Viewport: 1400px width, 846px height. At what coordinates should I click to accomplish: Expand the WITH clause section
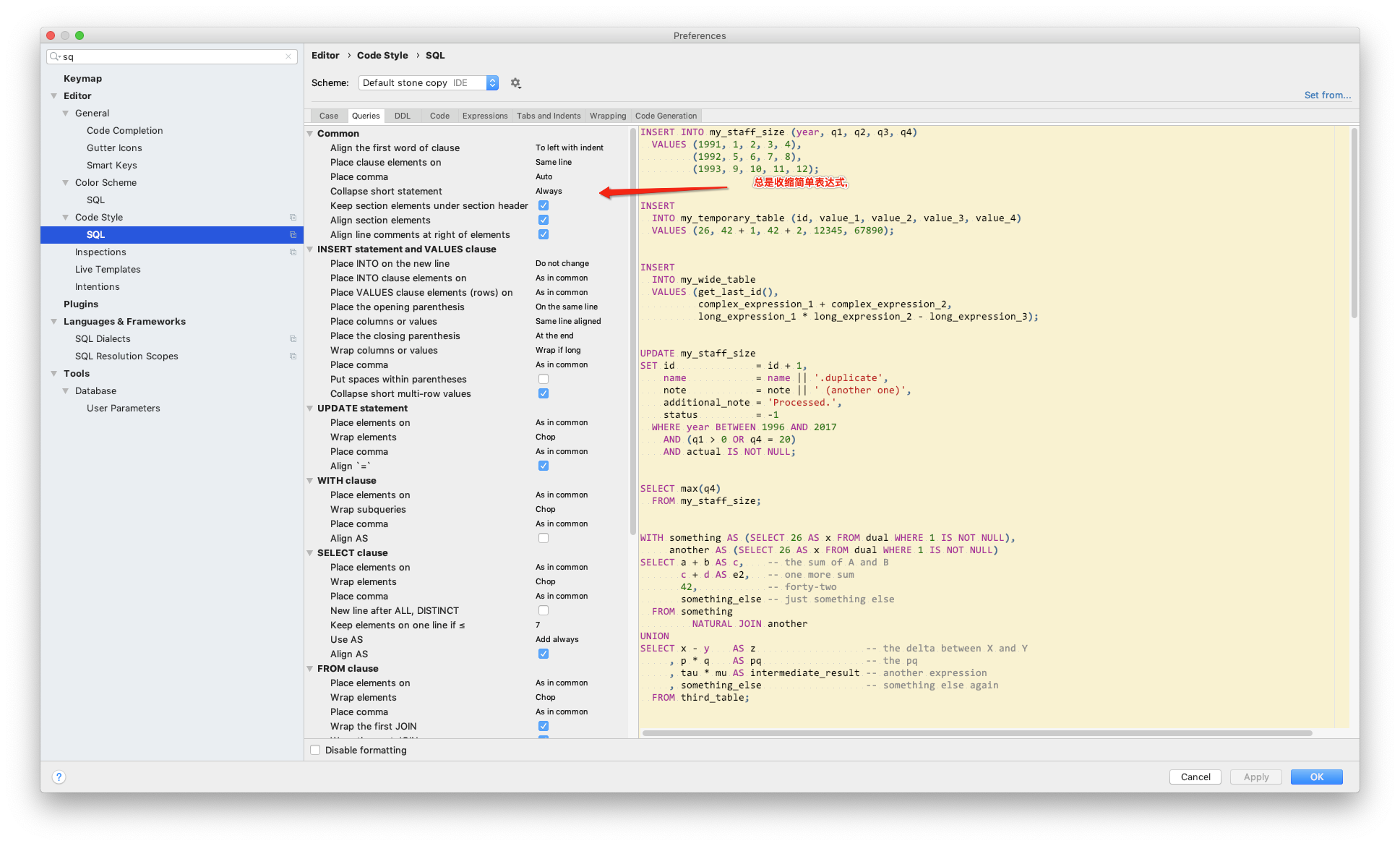313,479
